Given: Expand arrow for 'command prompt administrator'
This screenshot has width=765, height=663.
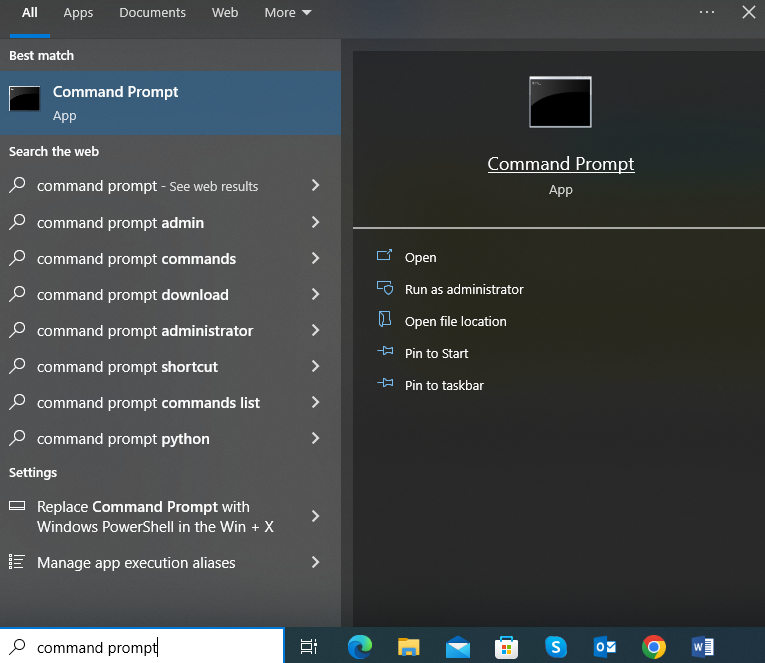Looking at the screenshot, I should 316,330.
